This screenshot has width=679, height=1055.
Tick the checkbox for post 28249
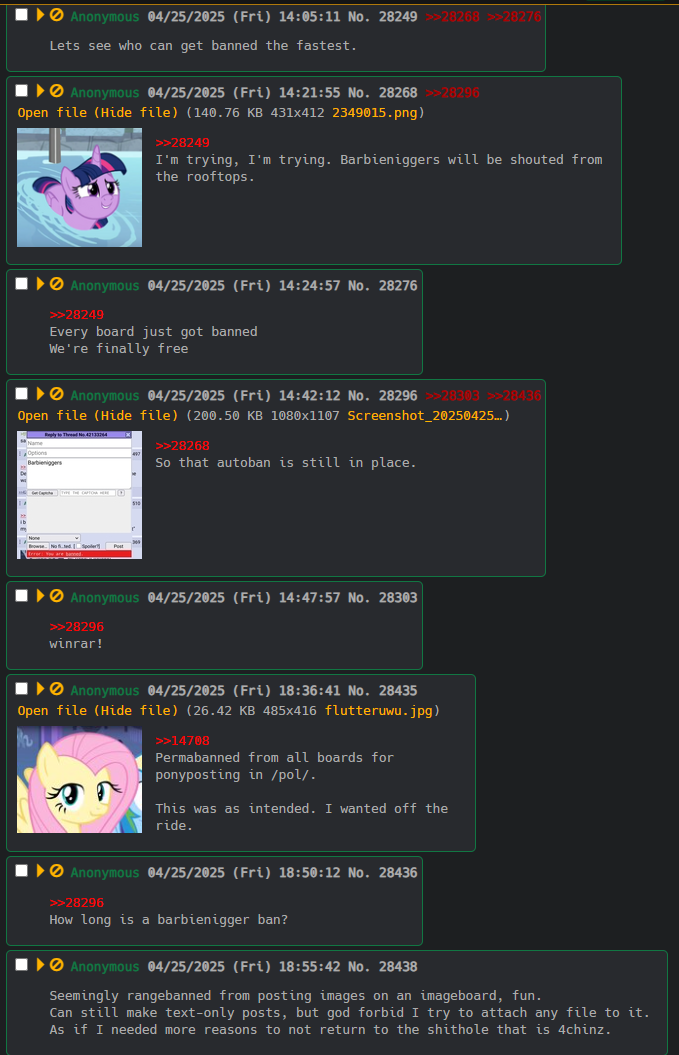pyautogui.click(x=22, y=15)
